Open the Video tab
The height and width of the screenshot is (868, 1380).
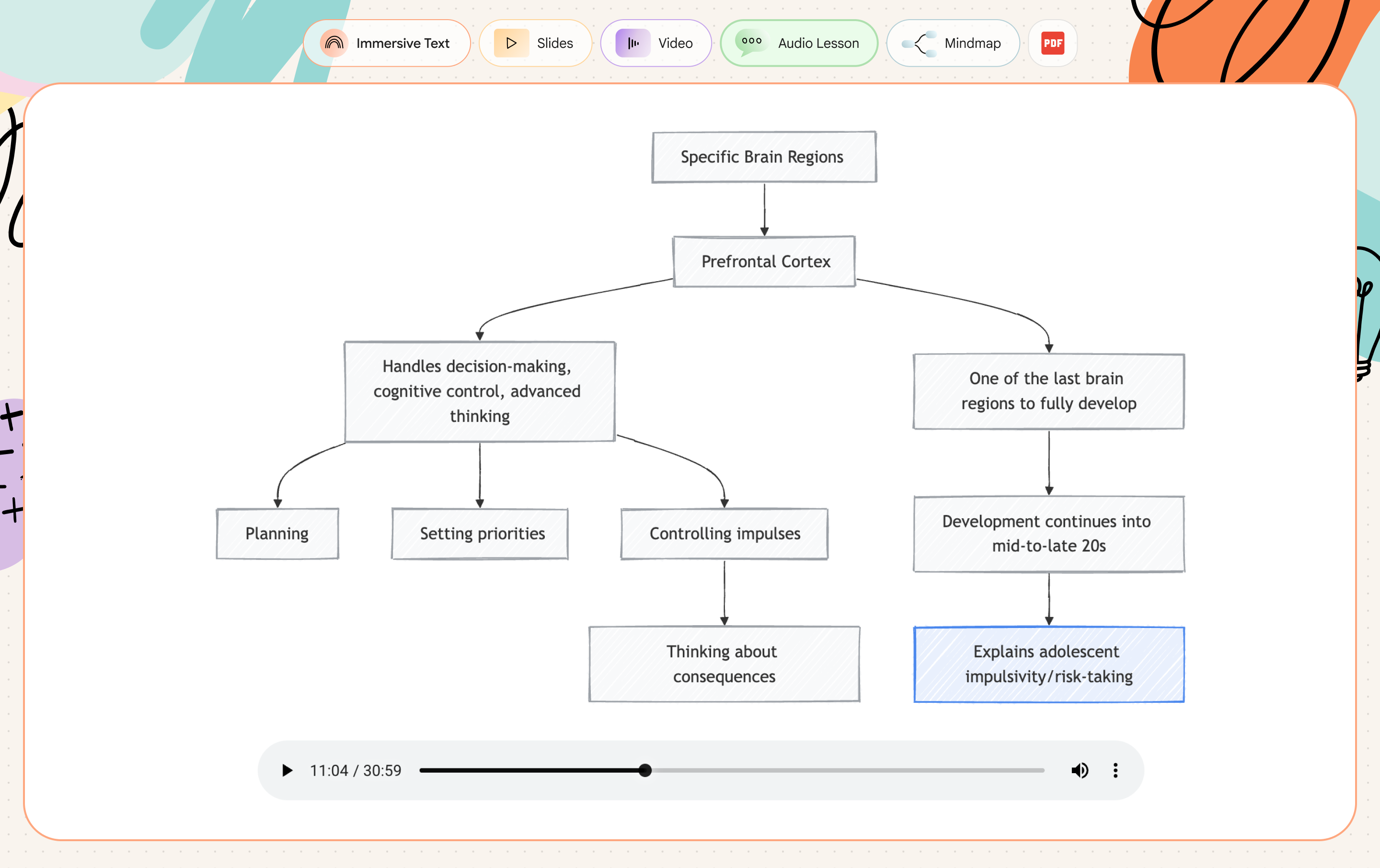pyautogui.click(x=655, y=43)
